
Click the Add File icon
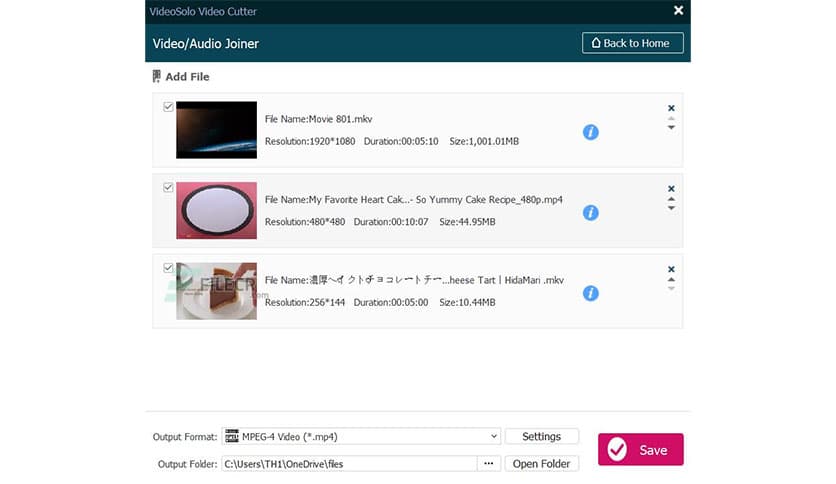156,76
